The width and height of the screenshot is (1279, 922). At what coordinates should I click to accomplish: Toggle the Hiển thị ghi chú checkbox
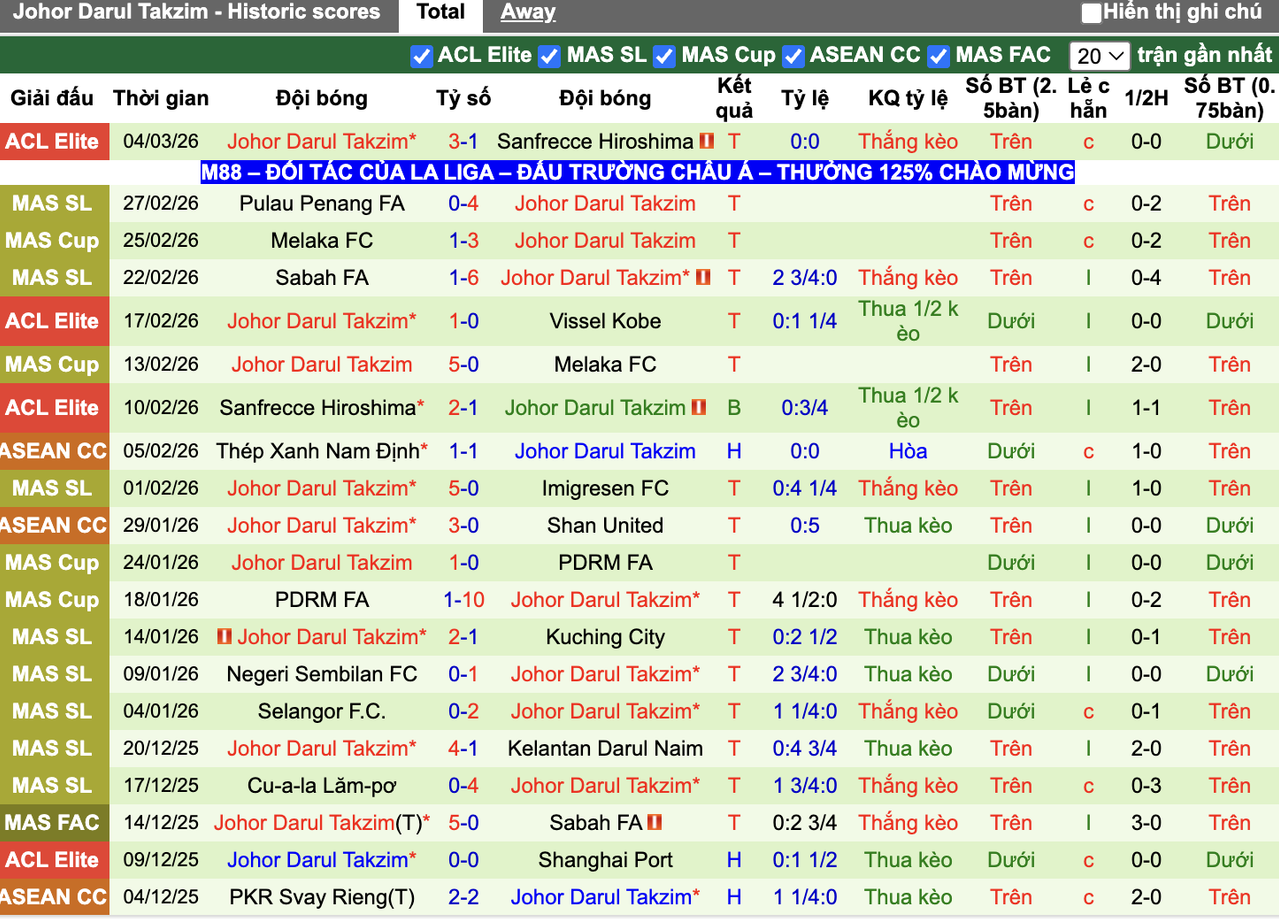click(1092, 13)
